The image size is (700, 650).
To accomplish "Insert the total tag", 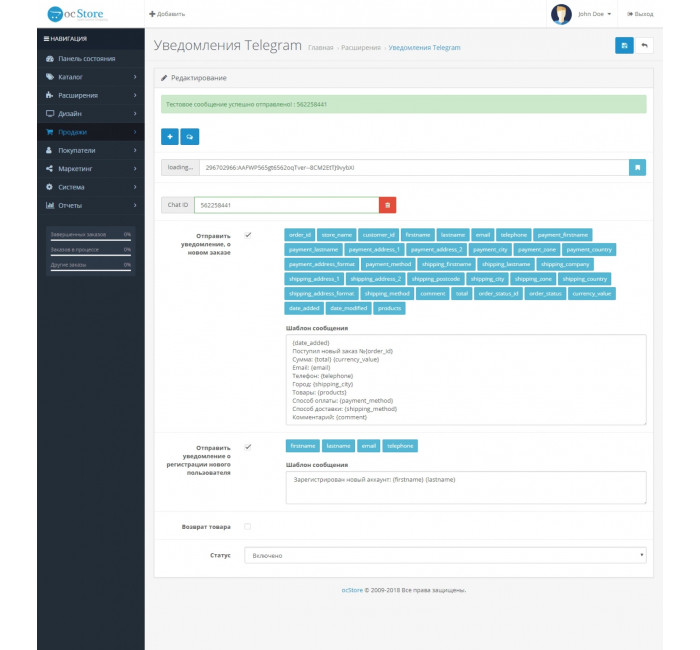I will pyautogui.click(x=462, y=294).
